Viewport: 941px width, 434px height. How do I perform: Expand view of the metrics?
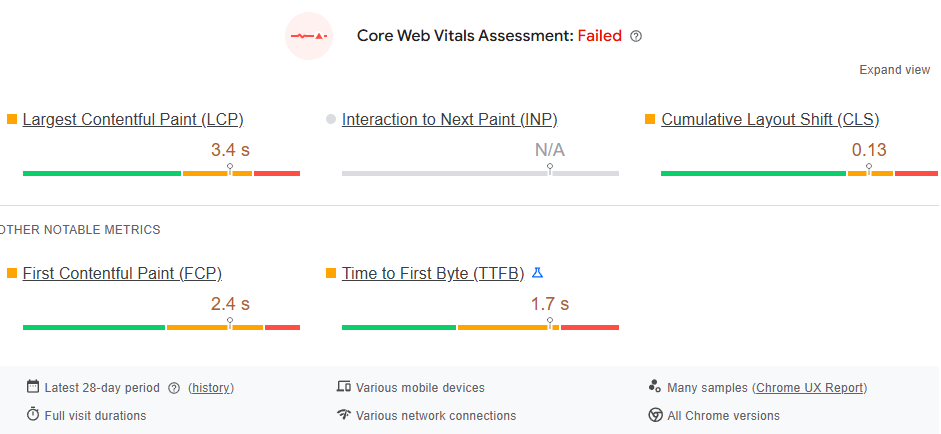[894, 70]
